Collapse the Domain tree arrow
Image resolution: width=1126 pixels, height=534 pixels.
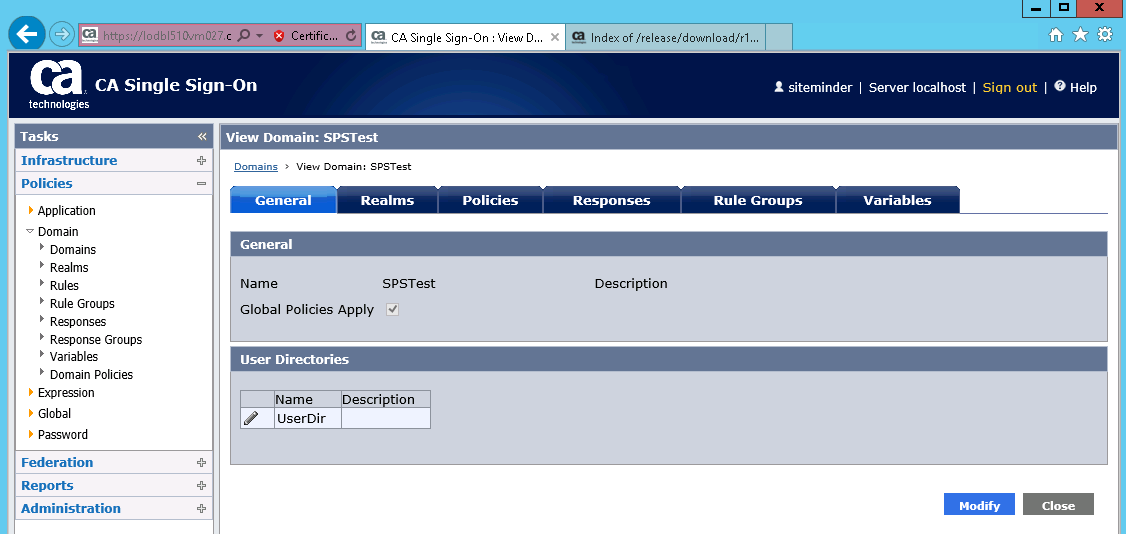pos(30,231)
